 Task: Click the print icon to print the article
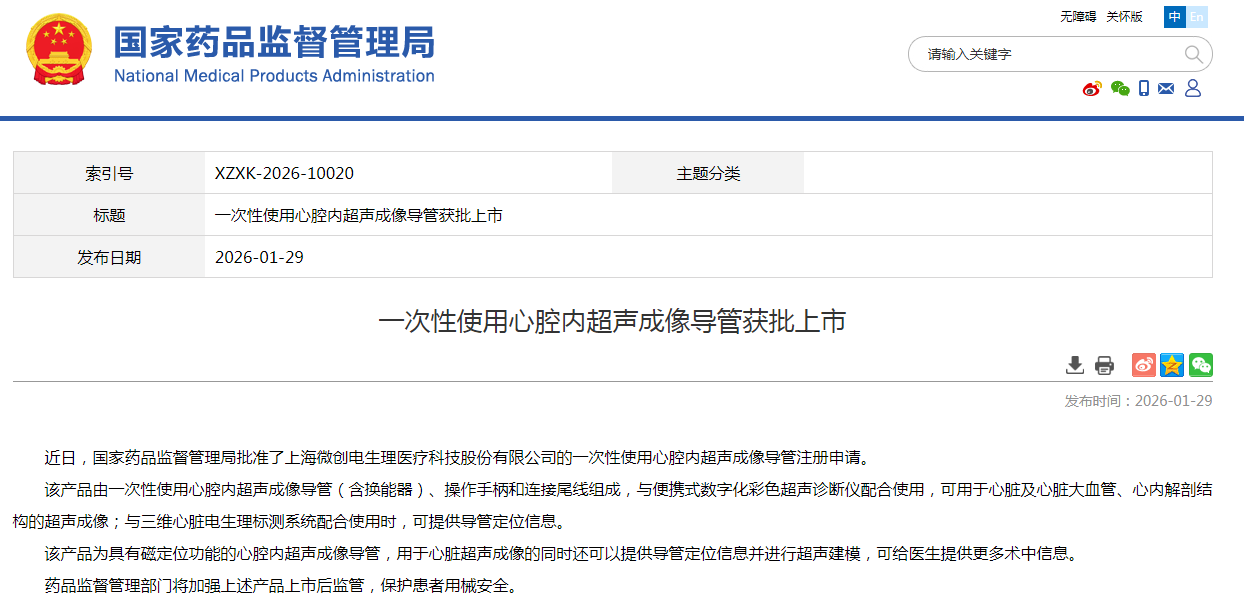pos(1104,365)
